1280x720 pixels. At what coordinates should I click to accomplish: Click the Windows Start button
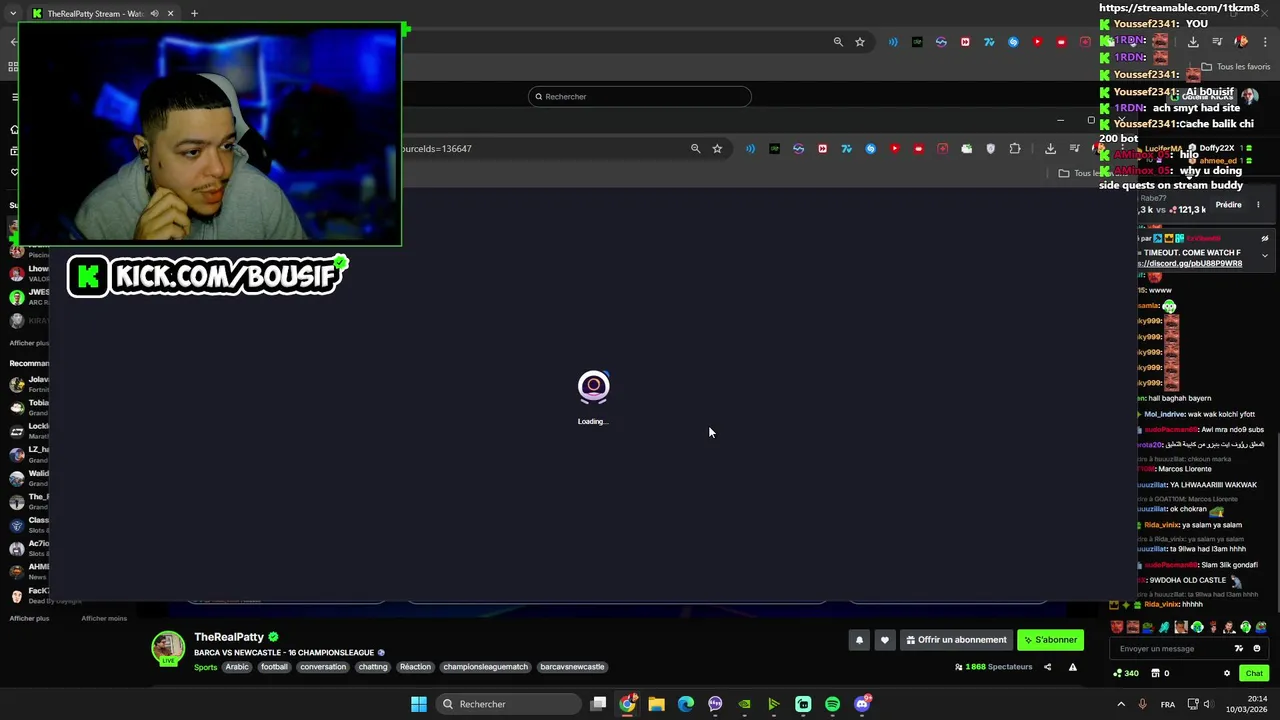[419, 704]
